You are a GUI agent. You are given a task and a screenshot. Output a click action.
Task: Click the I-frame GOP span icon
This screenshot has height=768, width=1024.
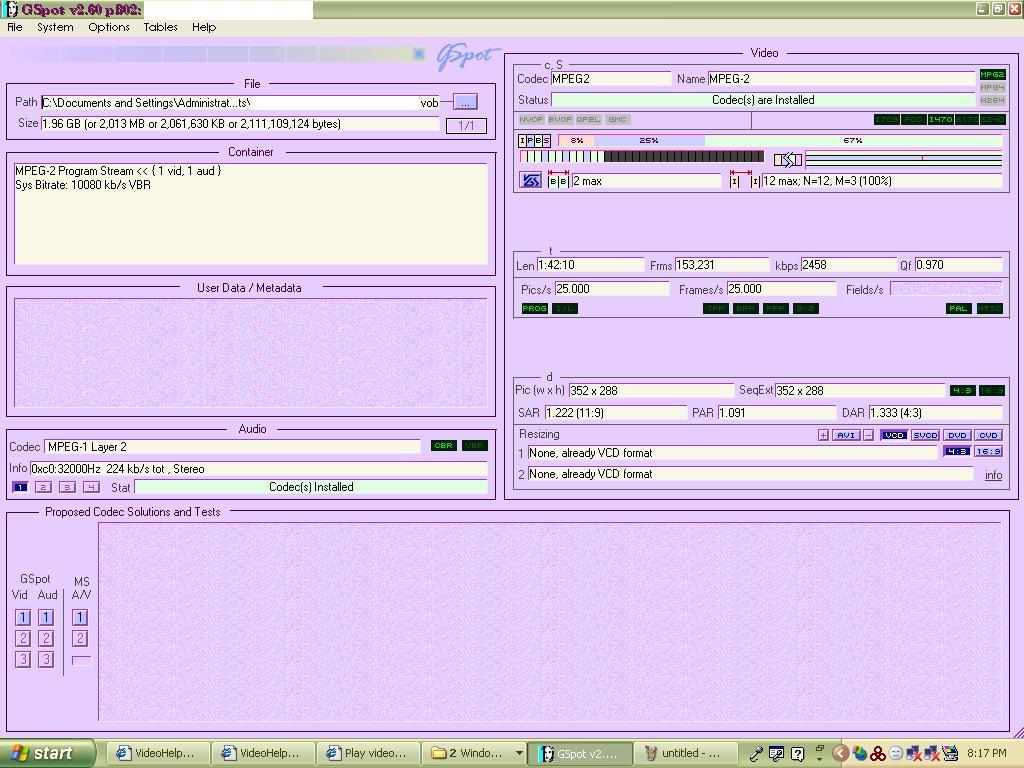(x=744, y=180)
